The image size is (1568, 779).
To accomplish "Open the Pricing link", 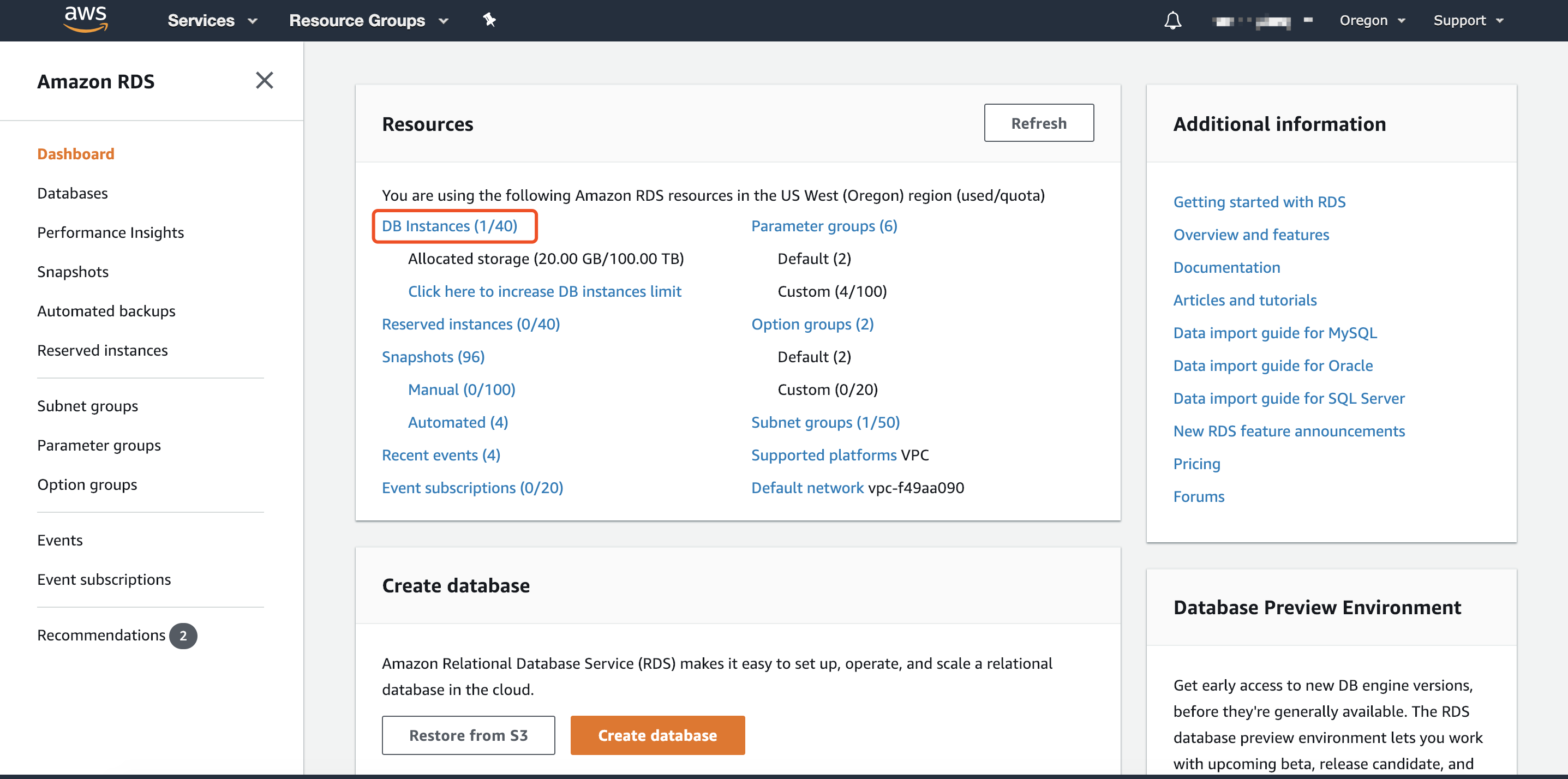I will (1196, 464).
